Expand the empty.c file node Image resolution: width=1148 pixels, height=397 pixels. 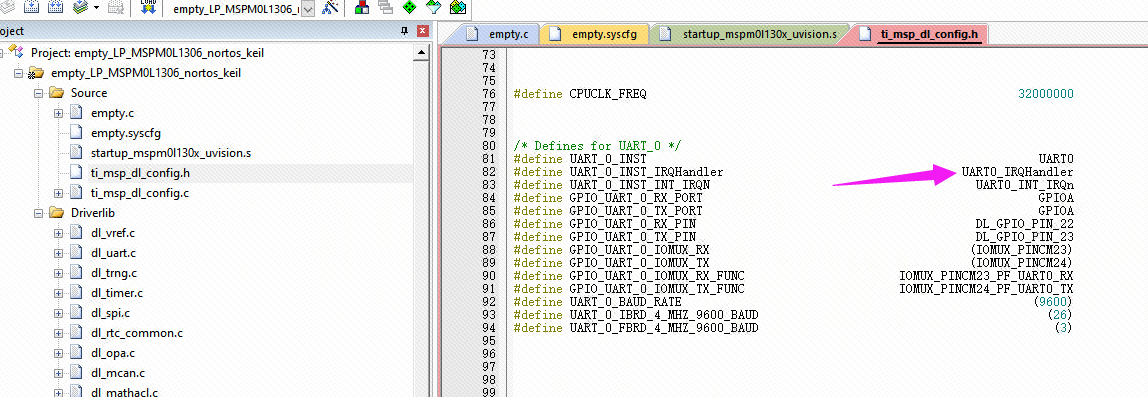58,113
